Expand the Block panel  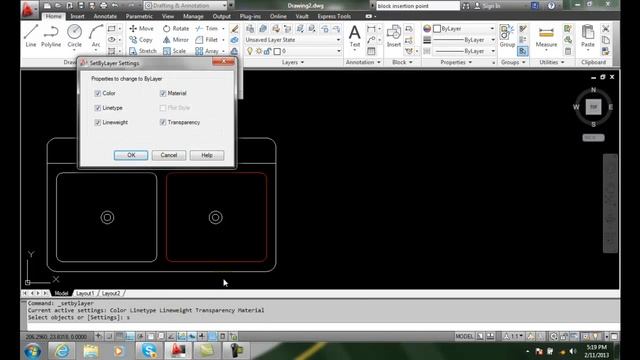pos(402,62)
